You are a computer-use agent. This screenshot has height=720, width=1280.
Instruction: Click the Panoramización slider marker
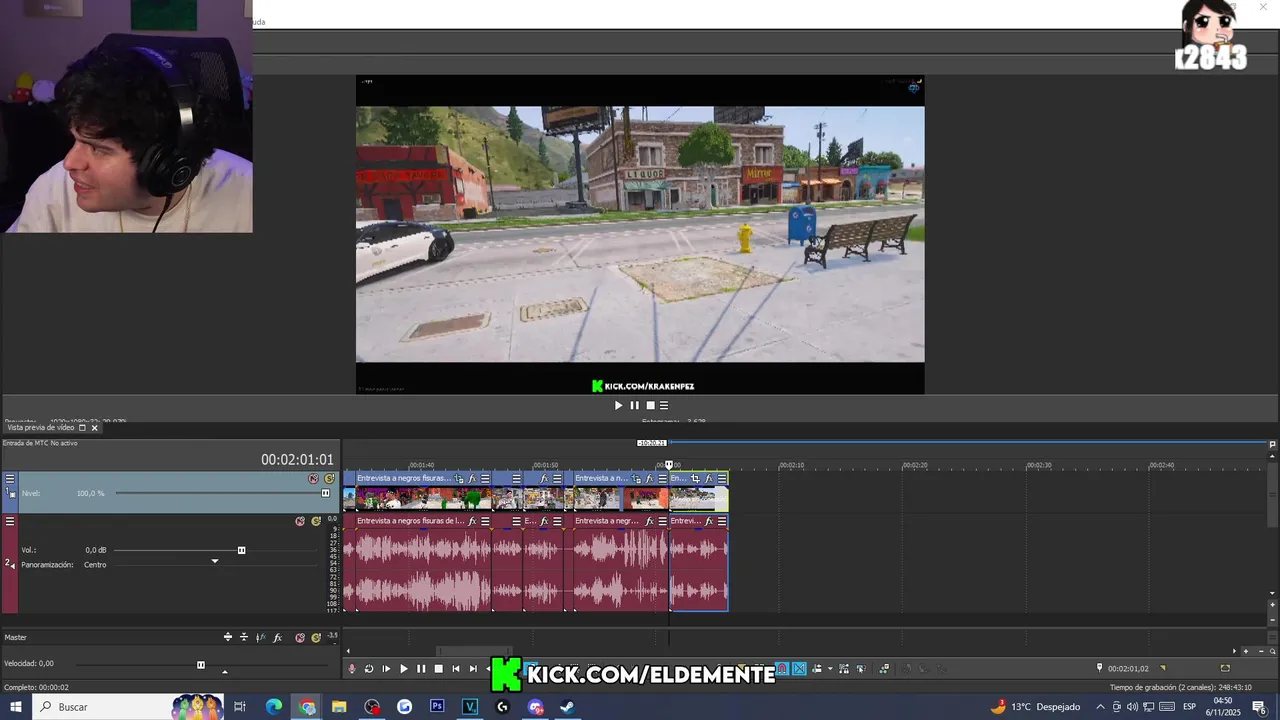[x=214, y=562]
